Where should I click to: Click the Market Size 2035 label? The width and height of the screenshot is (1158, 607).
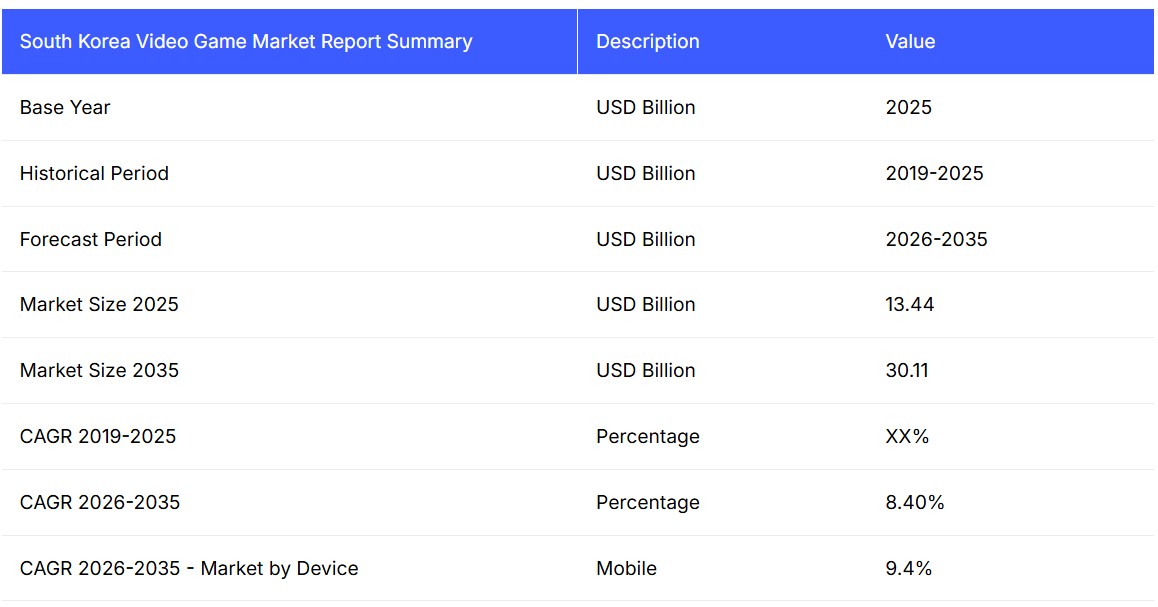tap(99, 371)
